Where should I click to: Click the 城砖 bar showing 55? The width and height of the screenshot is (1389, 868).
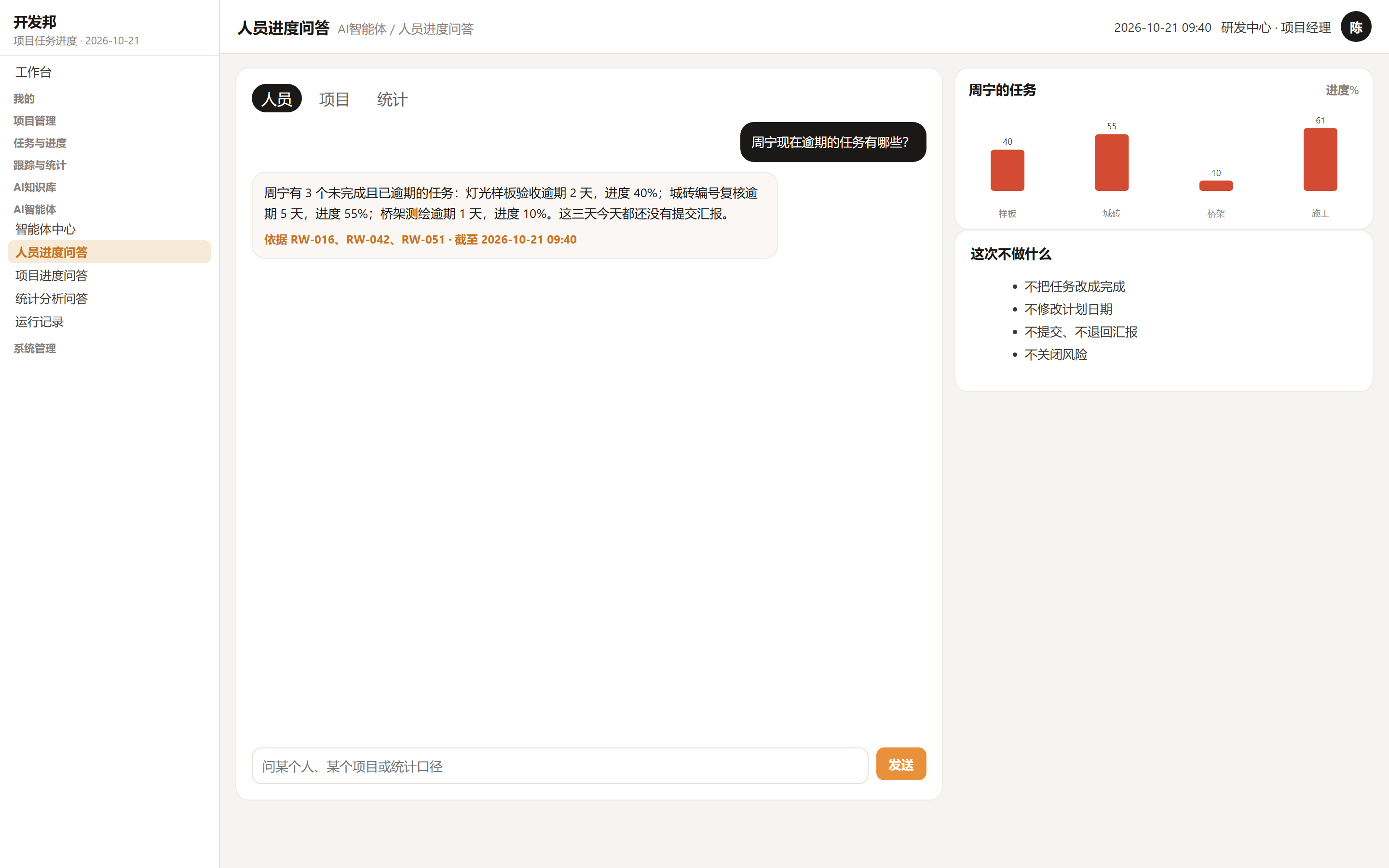1112,163
